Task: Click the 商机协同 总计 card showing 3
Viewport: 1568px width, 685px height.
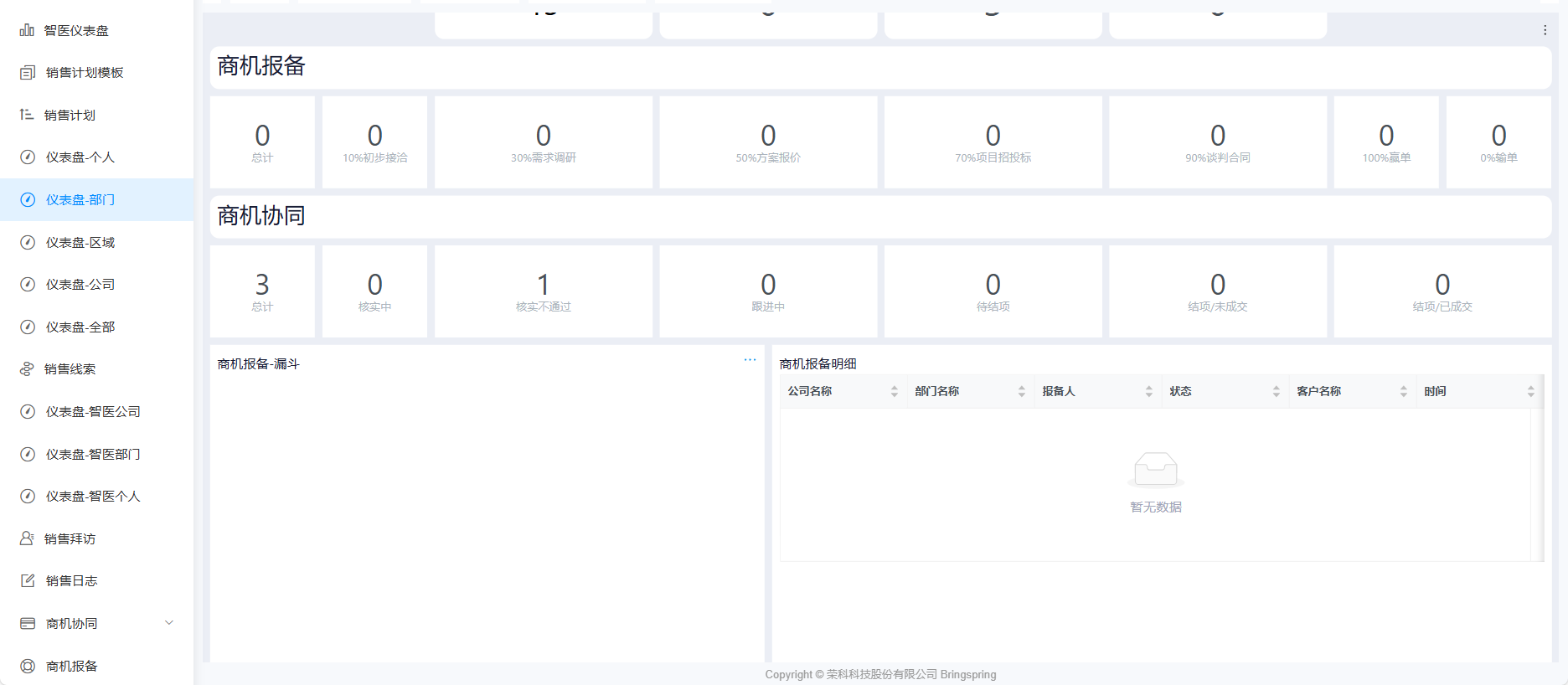Action: (x=262, y=291)
